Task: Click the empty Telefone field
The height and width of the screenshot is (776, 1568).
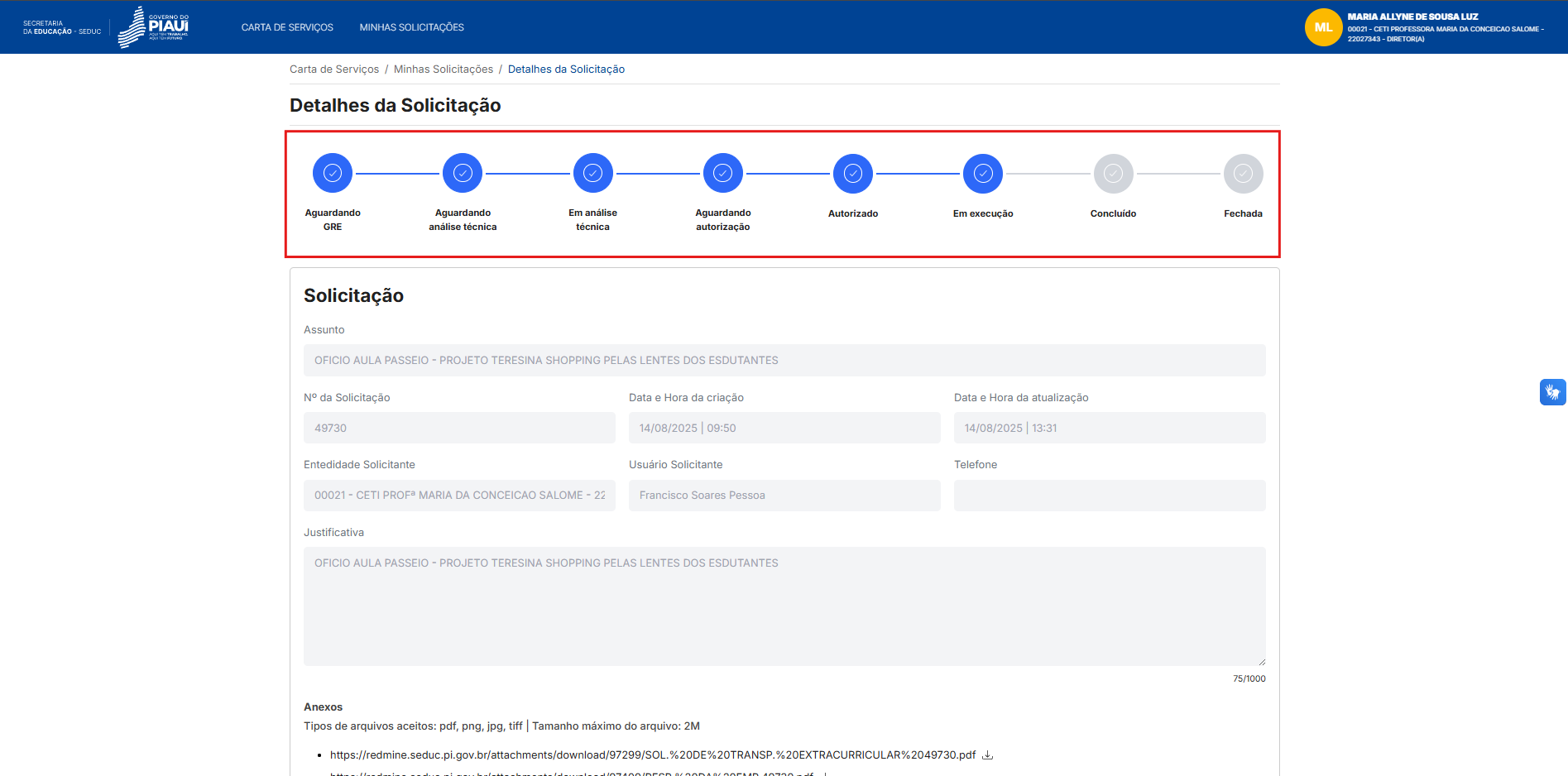Action: point(1109,495)
